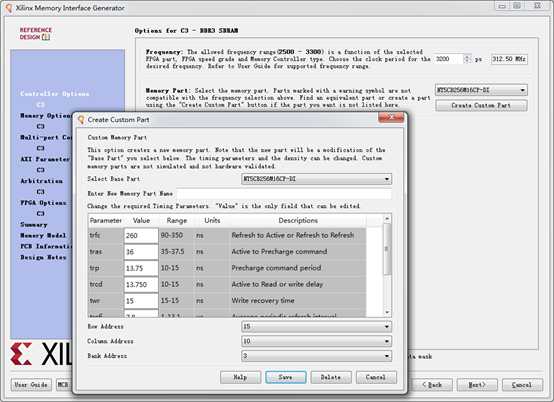Click 'Refresh to Active or Refresh to Refresh' description
The width and height of the screenshot is (554, 402).
click(293, 235)
